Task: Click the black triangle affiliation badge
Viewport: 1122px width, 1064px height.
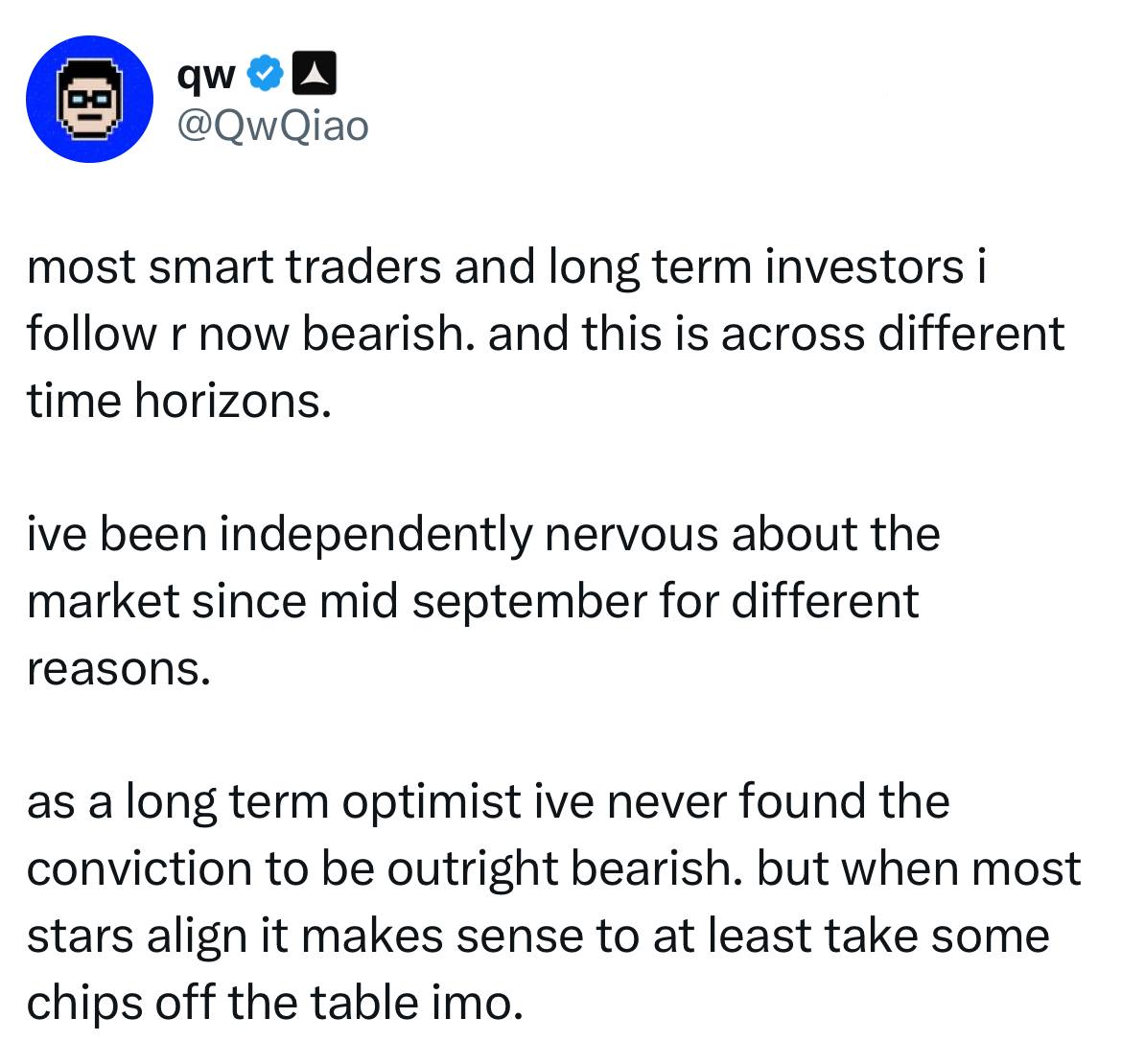Action: click(313, 75)
